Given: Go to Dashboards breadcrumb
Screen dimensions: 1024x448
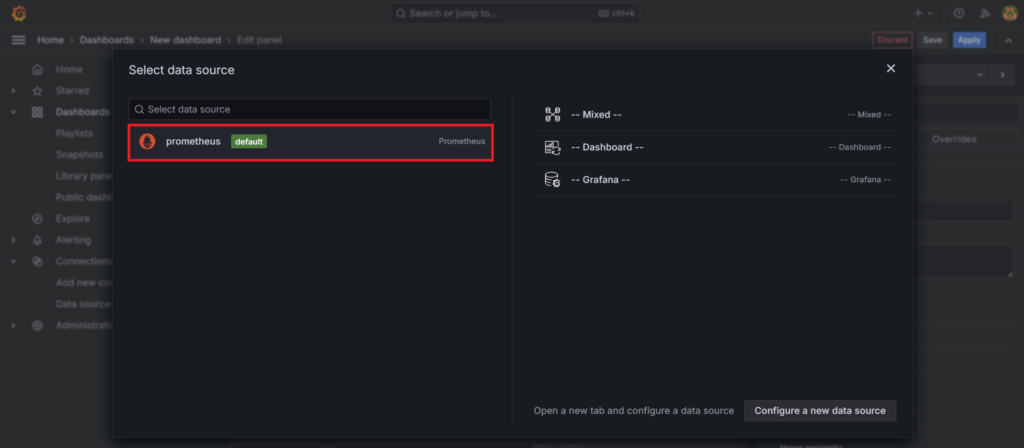Looking at the screenshot, I should pyautogui.click(x=107, y=40).
